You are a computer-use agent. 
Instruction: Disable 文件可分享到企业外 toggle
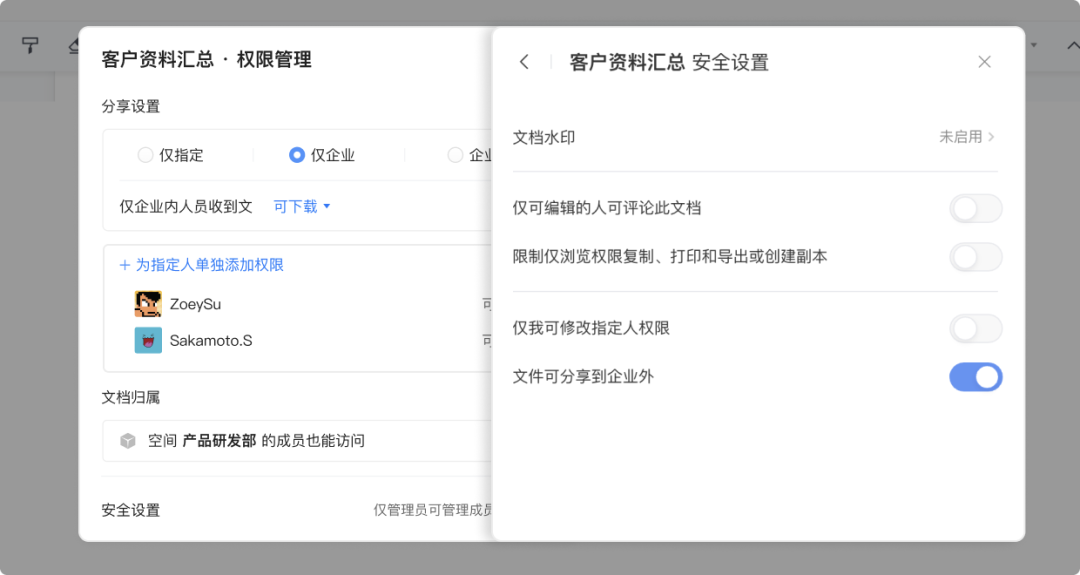pyautogui.click(x=975, y=377)
